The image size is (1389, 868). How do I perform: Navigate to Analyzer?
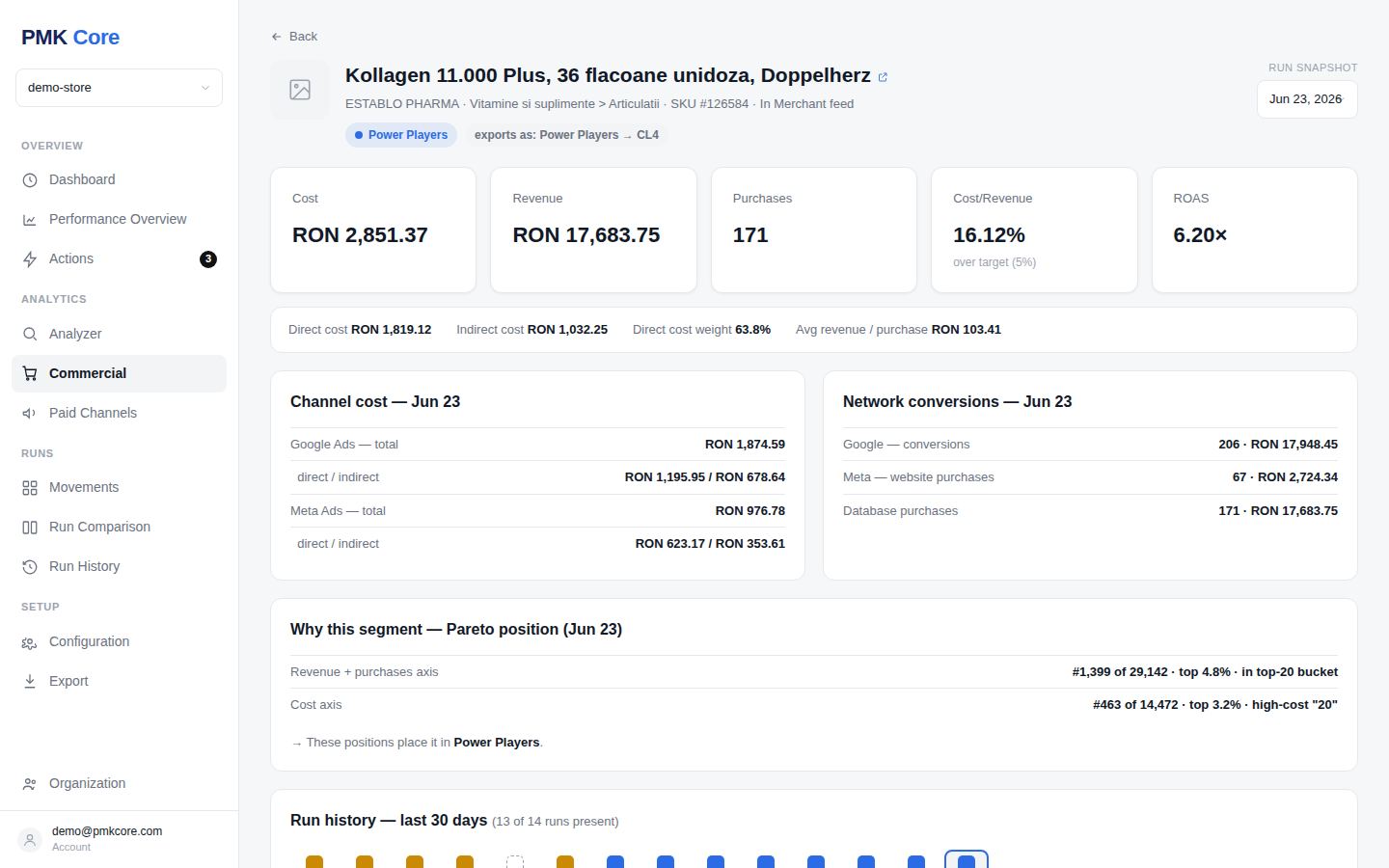tap(119, 335)
